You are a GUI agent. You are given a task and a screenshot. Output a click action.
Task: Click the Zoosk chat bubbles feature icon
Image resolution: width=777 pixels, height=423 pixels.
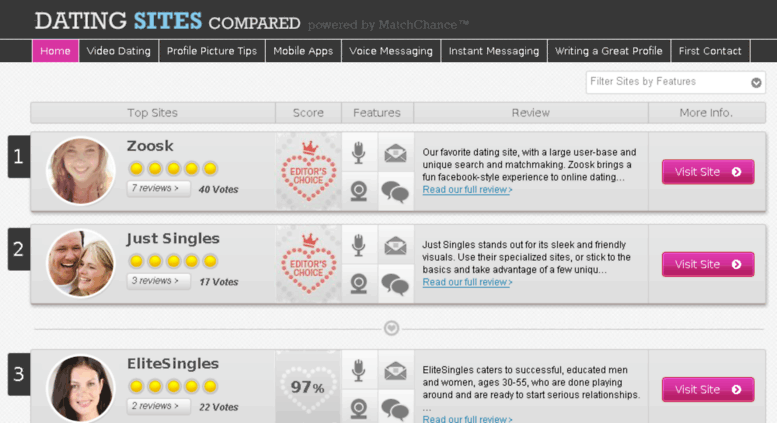point(395,192)
